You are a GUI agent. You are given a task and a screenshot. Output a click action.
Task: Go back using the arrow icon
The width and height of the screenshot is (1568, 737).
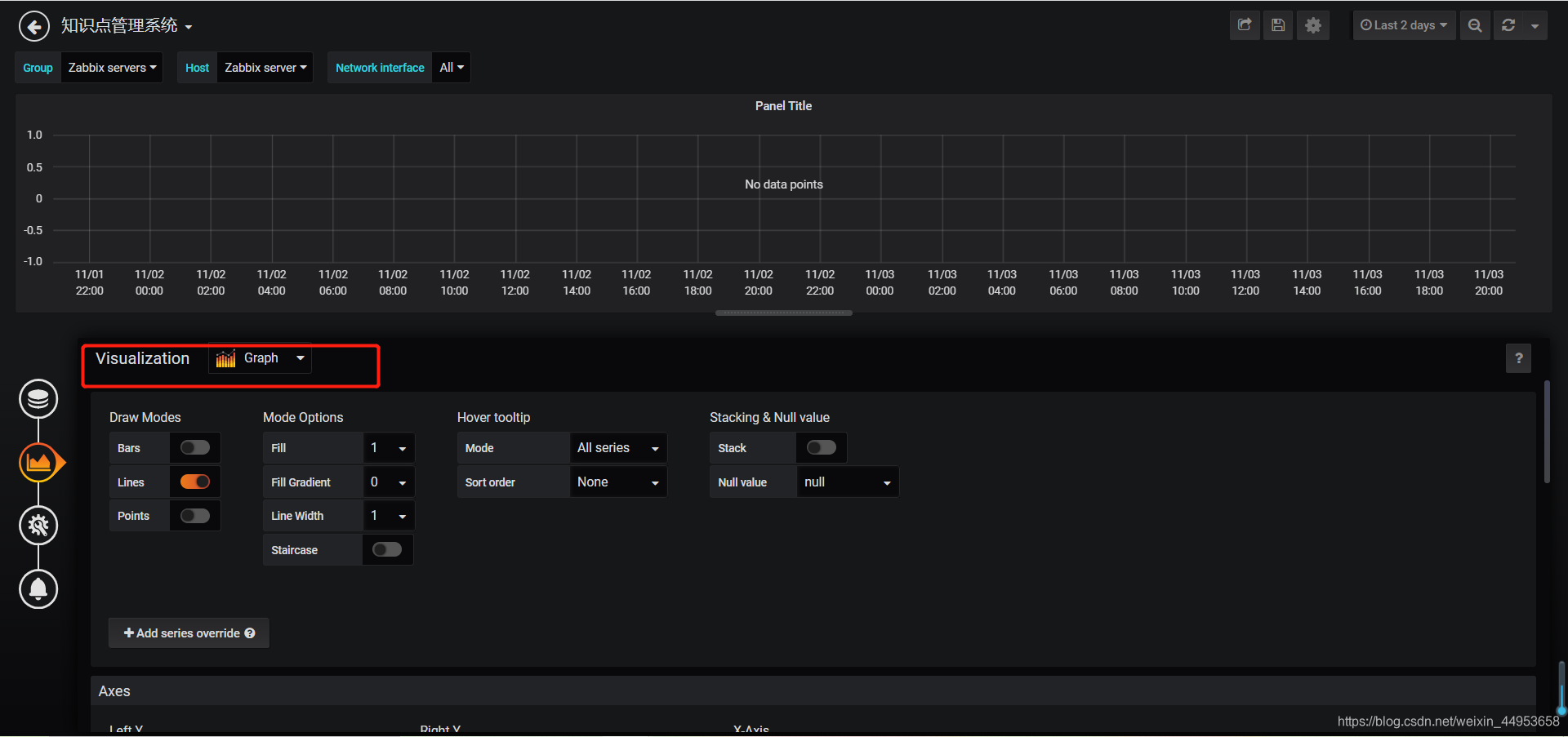click(34, 27)
